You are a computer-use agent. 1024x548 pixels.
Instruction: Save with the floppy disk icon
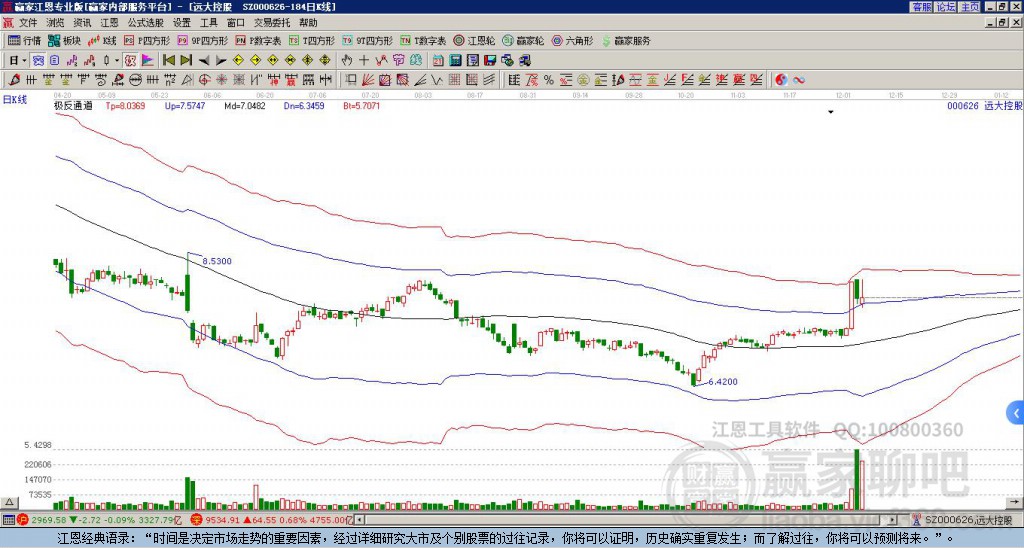490,61
